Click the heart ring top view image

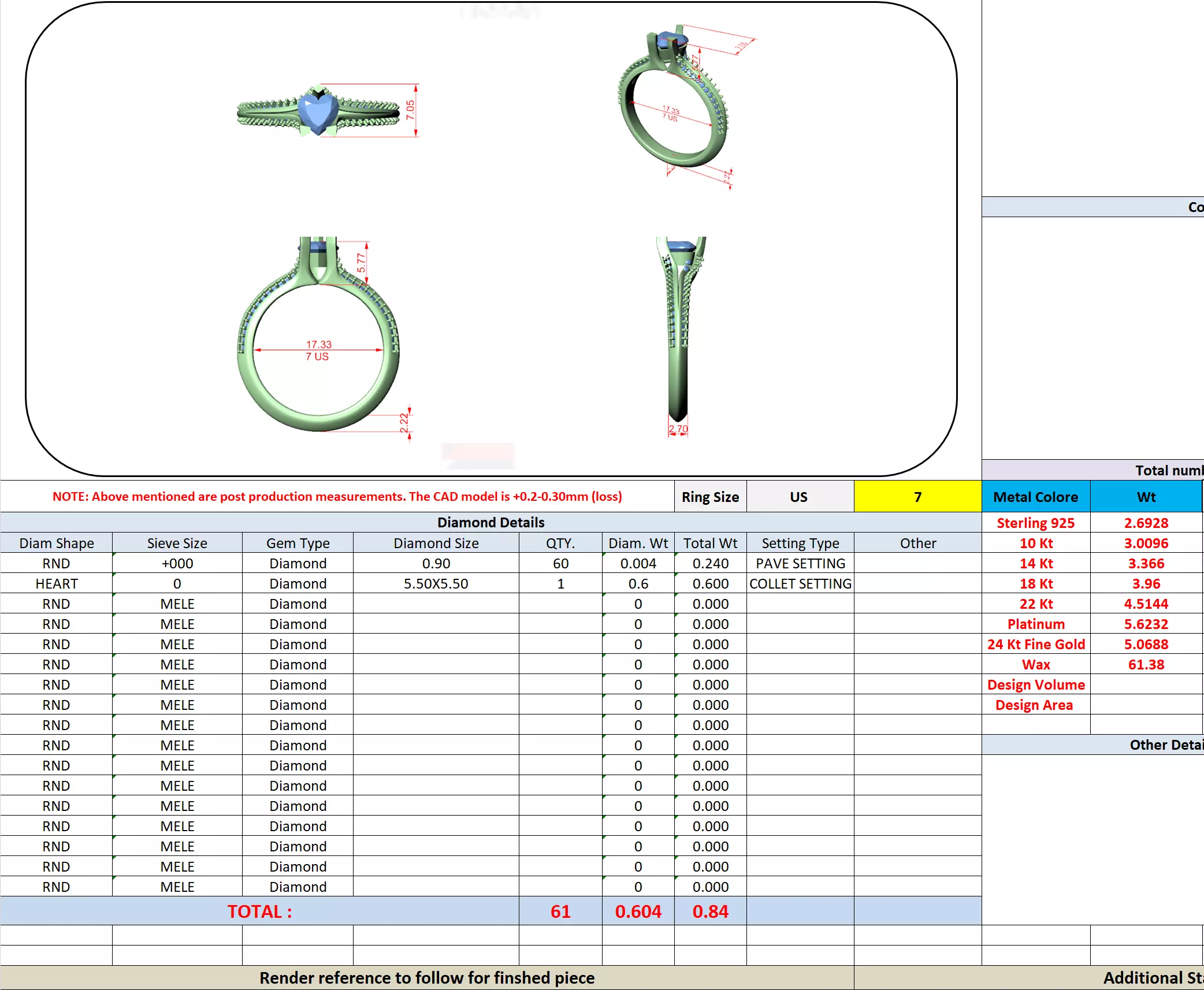318,111
